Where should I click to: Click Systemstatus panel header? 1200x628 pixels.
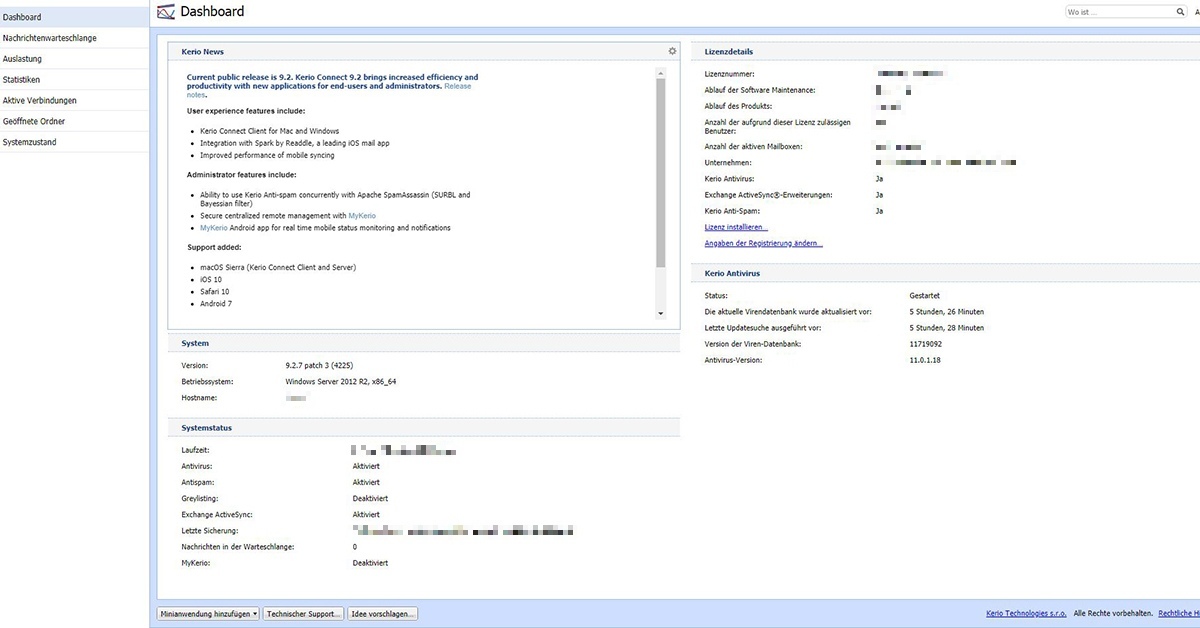click(x=424, y=428)
